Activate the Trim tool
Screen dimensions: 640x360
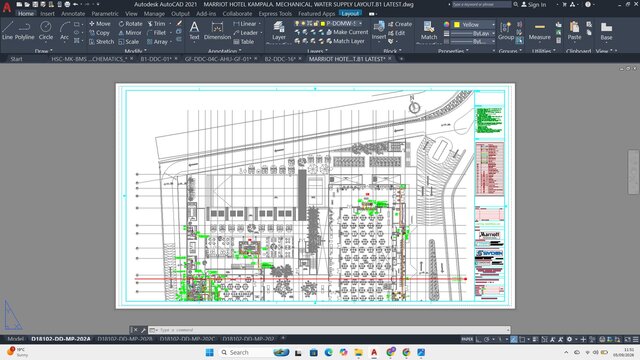[156, 24]
